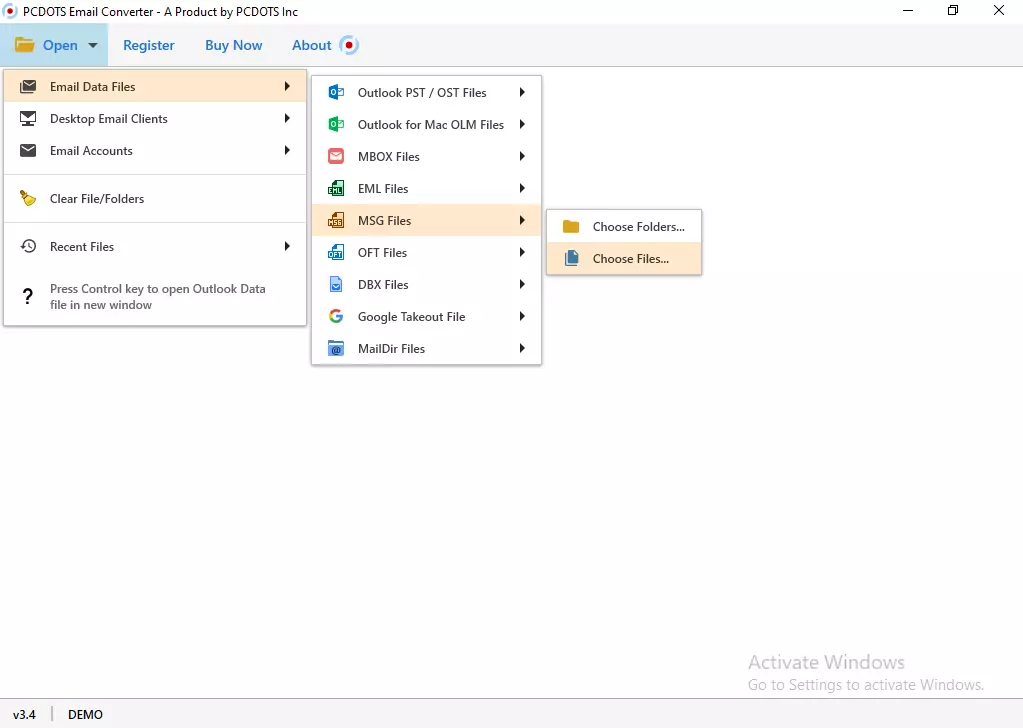Restore down the application window
Screen dimensions: 1023x728
click(953, 10)
